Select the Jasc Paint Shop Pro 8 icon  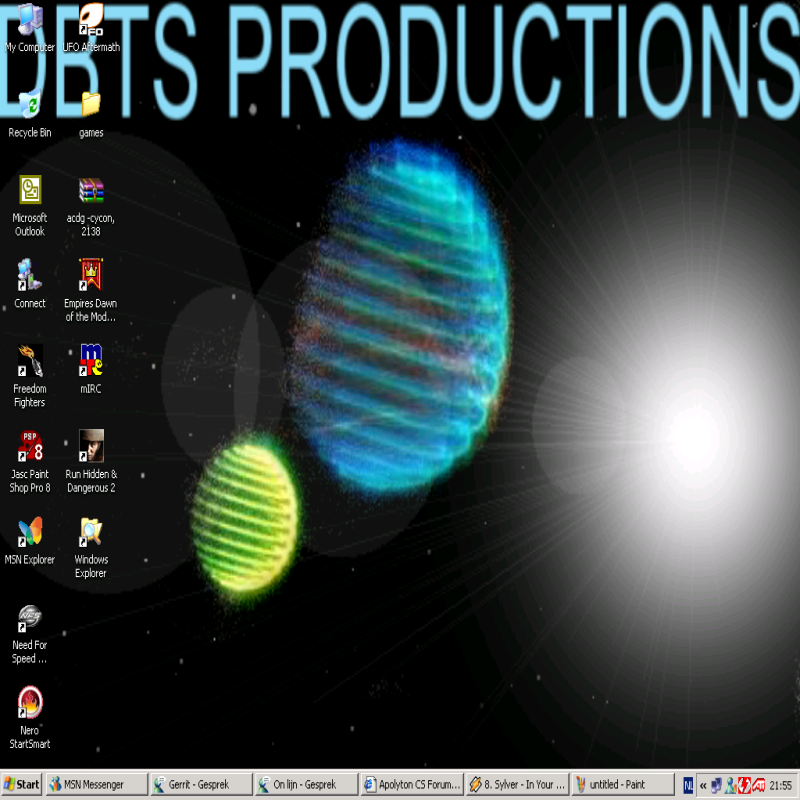[30, 446]
